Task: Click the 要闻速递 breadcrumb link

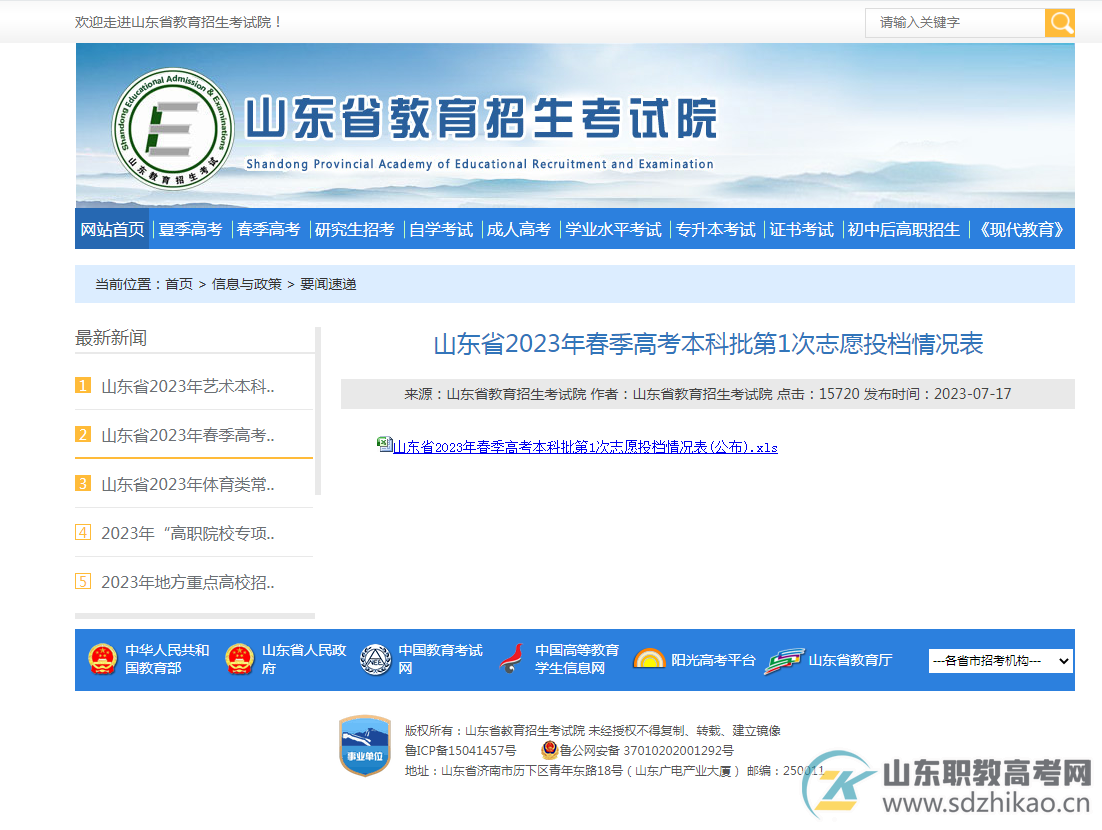Action: [x=328, y=284]
